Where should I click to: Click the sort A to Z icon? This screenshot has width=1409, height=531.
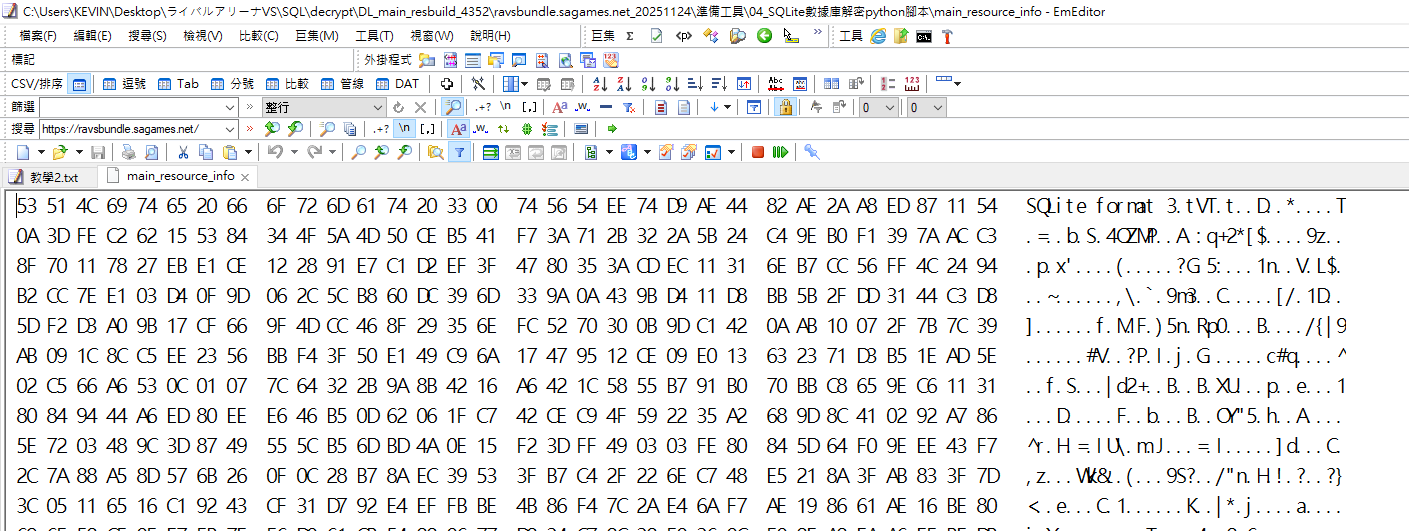tap(600, 84)
